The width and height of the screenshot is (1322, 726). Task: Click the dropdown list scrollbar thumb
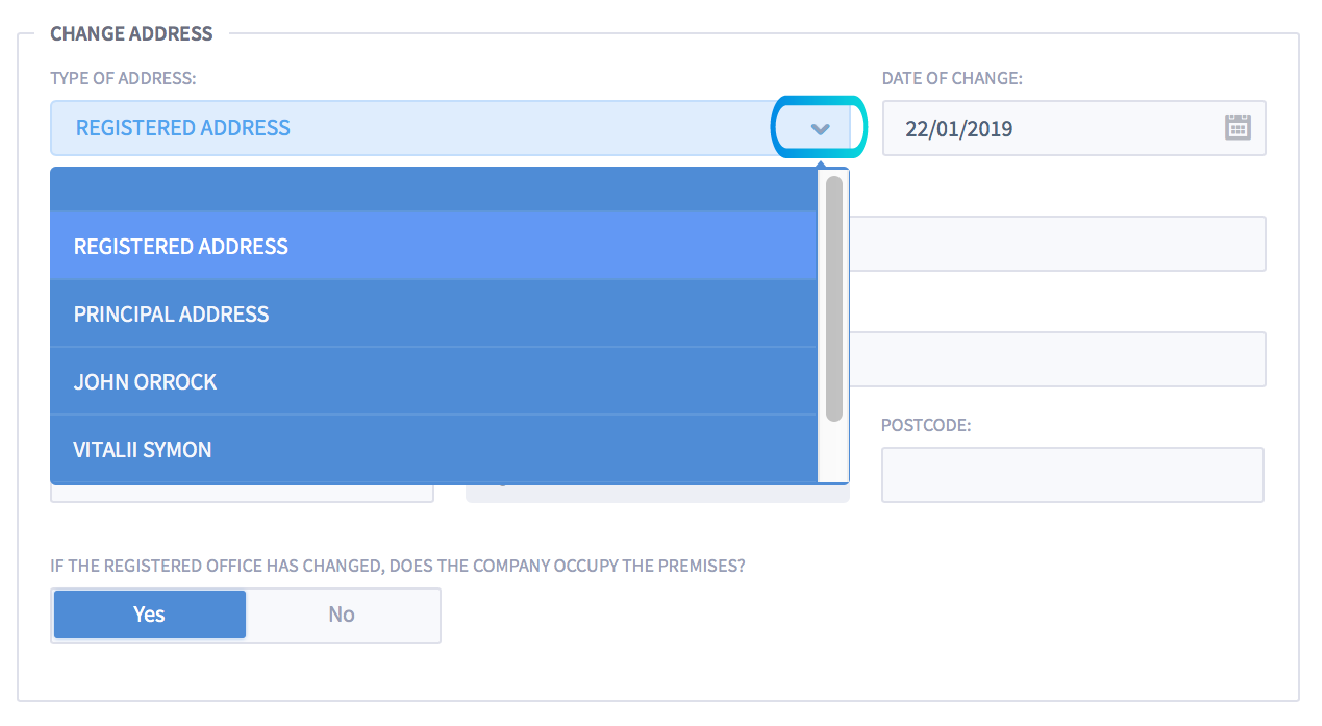(834, 298)
